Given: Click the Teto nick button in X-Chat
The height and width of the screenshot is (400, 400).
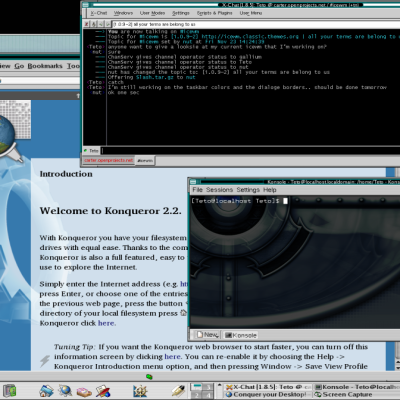Looking at the screenshot, I should pyautogui.click(x=91, y=151).
